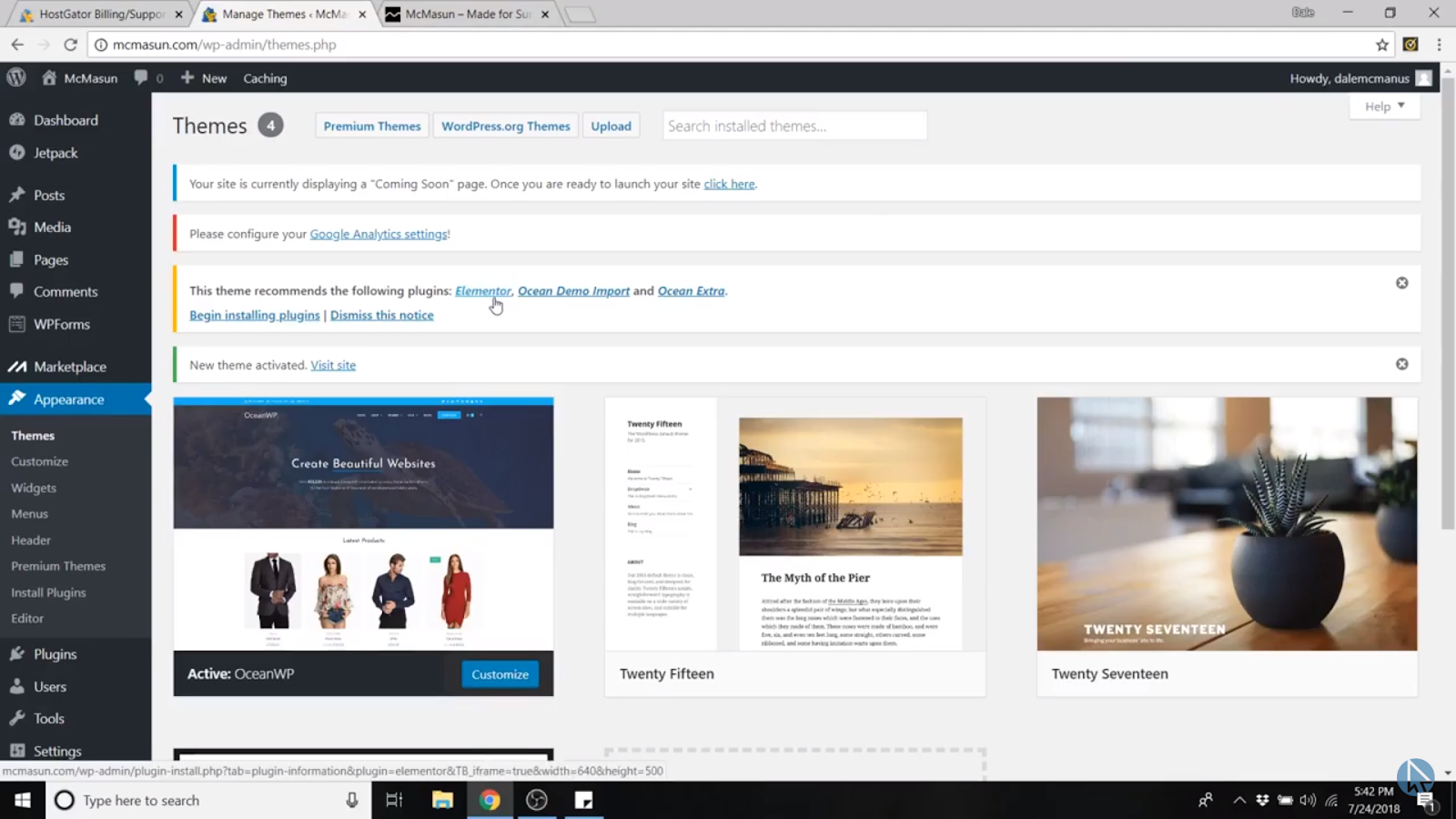This screenshot has height=819, width=1456.
Task: Click the user avatar in admin bar
Action: coord(1424,78)
